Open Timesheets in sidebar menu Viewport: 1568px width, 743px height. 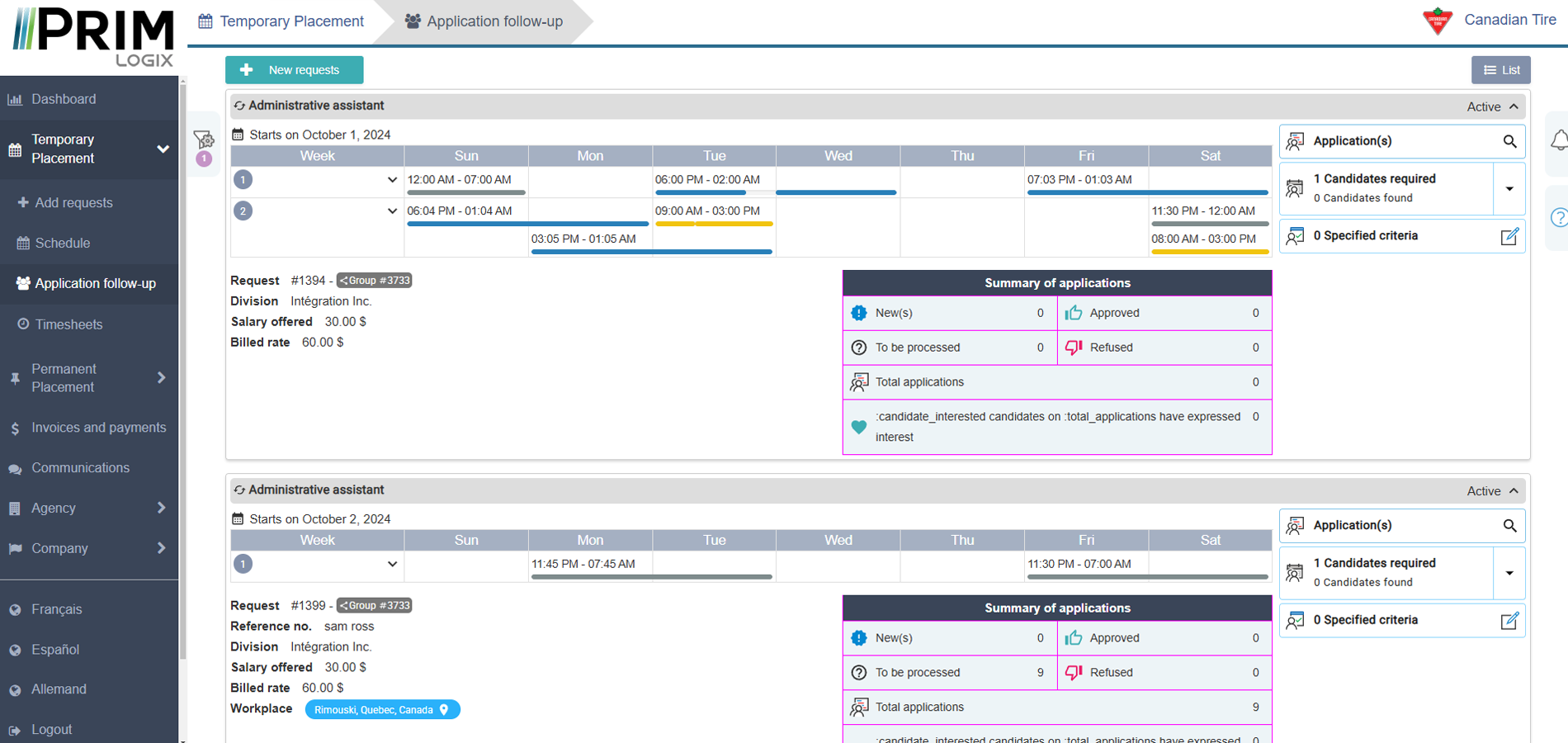pyautogui.click(x=68, y=324)
